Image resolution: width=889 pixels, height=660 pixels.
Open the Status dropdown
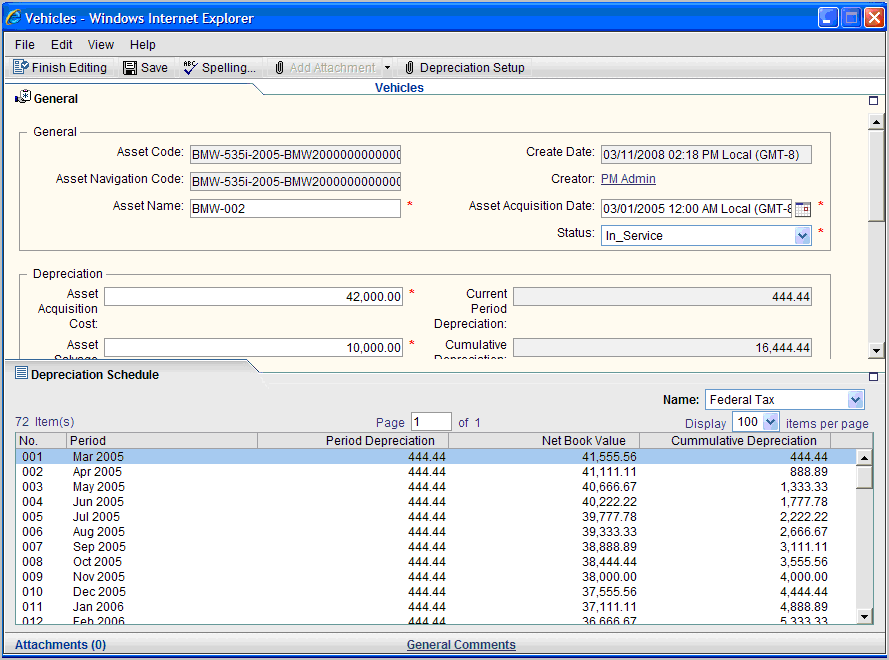point(802,235)
